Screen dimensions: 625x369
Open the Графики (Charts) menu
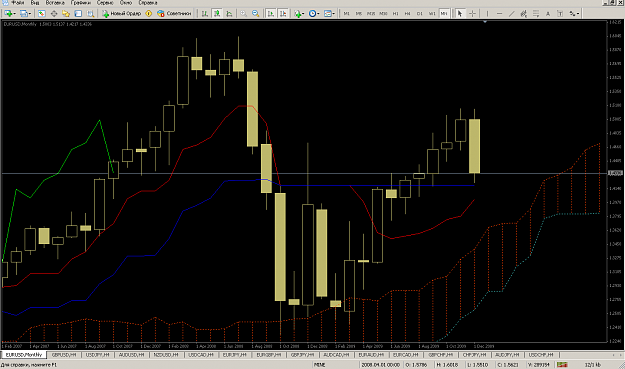pos(81,3)
